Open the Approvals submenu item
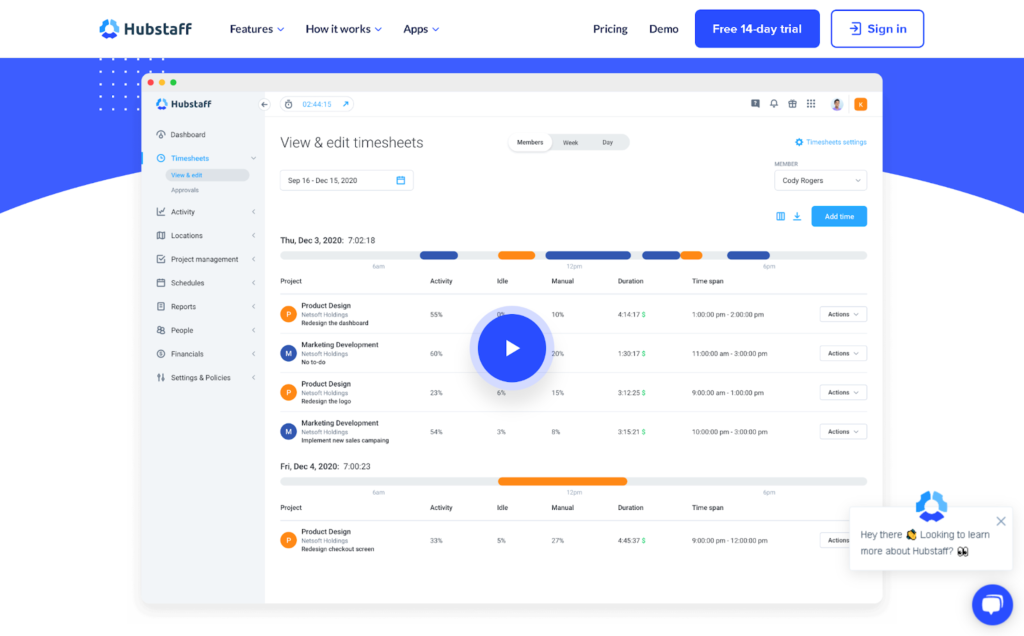Image resolution: width=1024 pixels, height=636 pixels. pyautogui.click(x=185, y=190)
